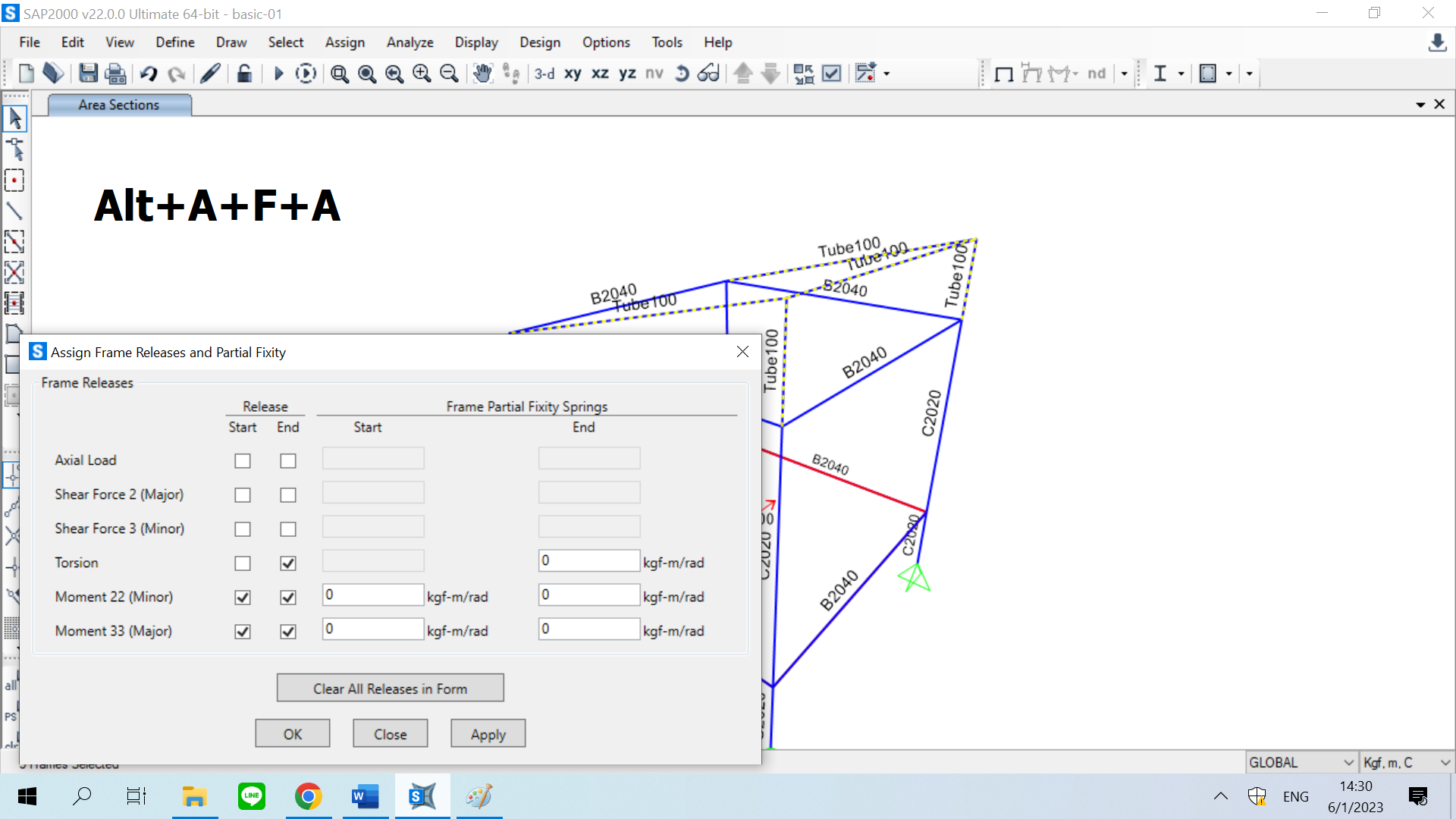Switch to 3-d view
1456x819 pixels.
click(x=544, y=74)
